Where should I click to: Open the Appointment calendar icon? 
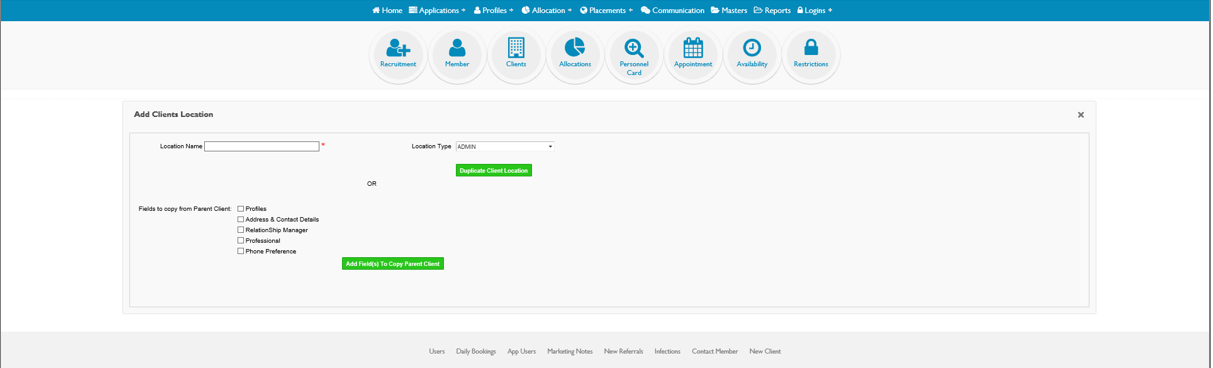(693, 54)
